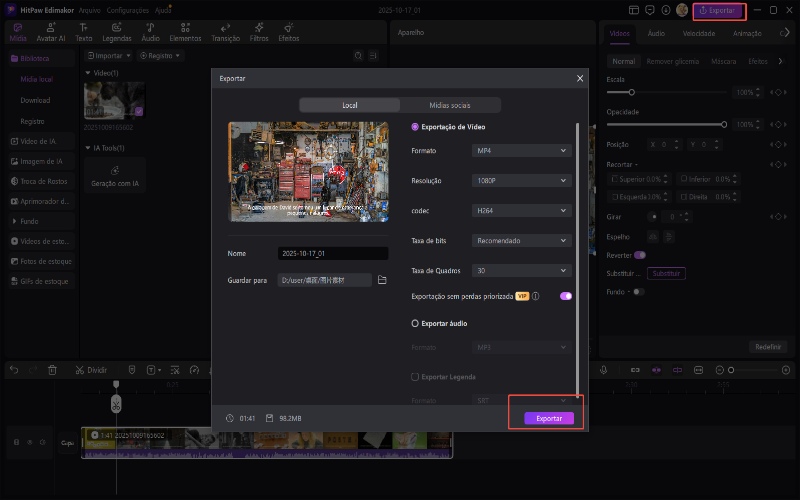This screenshot has width=800, height=500.
Task: Select the Exportação de Vídeo radio button
Action: [x=415, y=127]
